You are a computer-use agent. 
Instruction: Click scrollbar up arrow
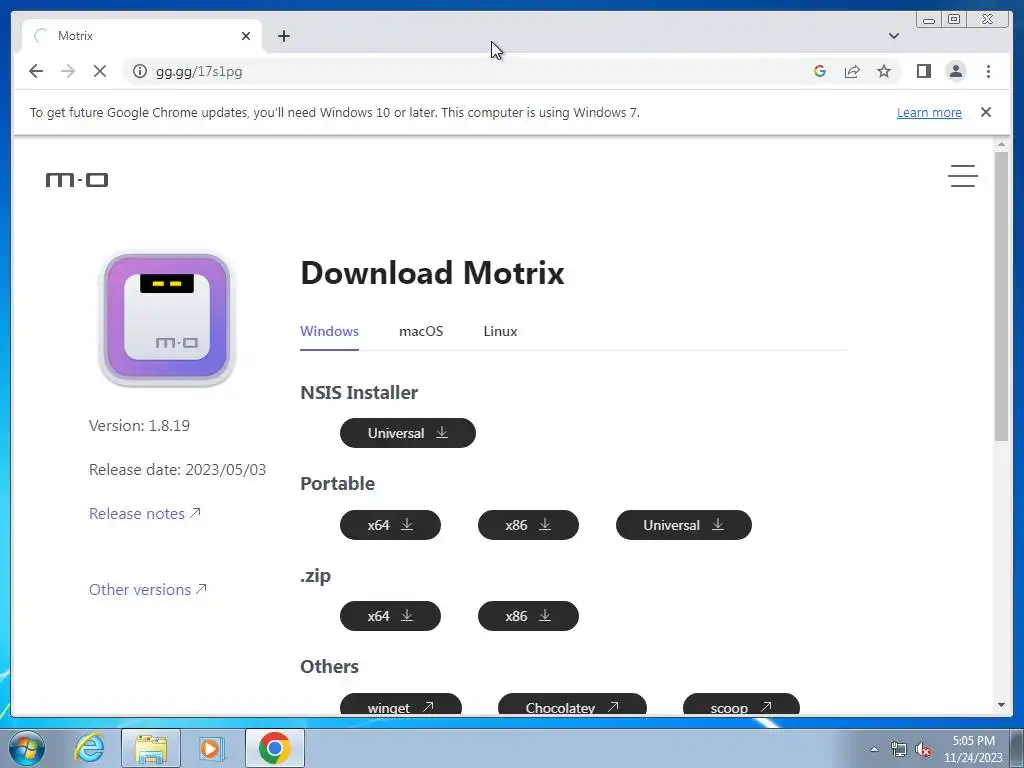click(x=1002, y=144)
